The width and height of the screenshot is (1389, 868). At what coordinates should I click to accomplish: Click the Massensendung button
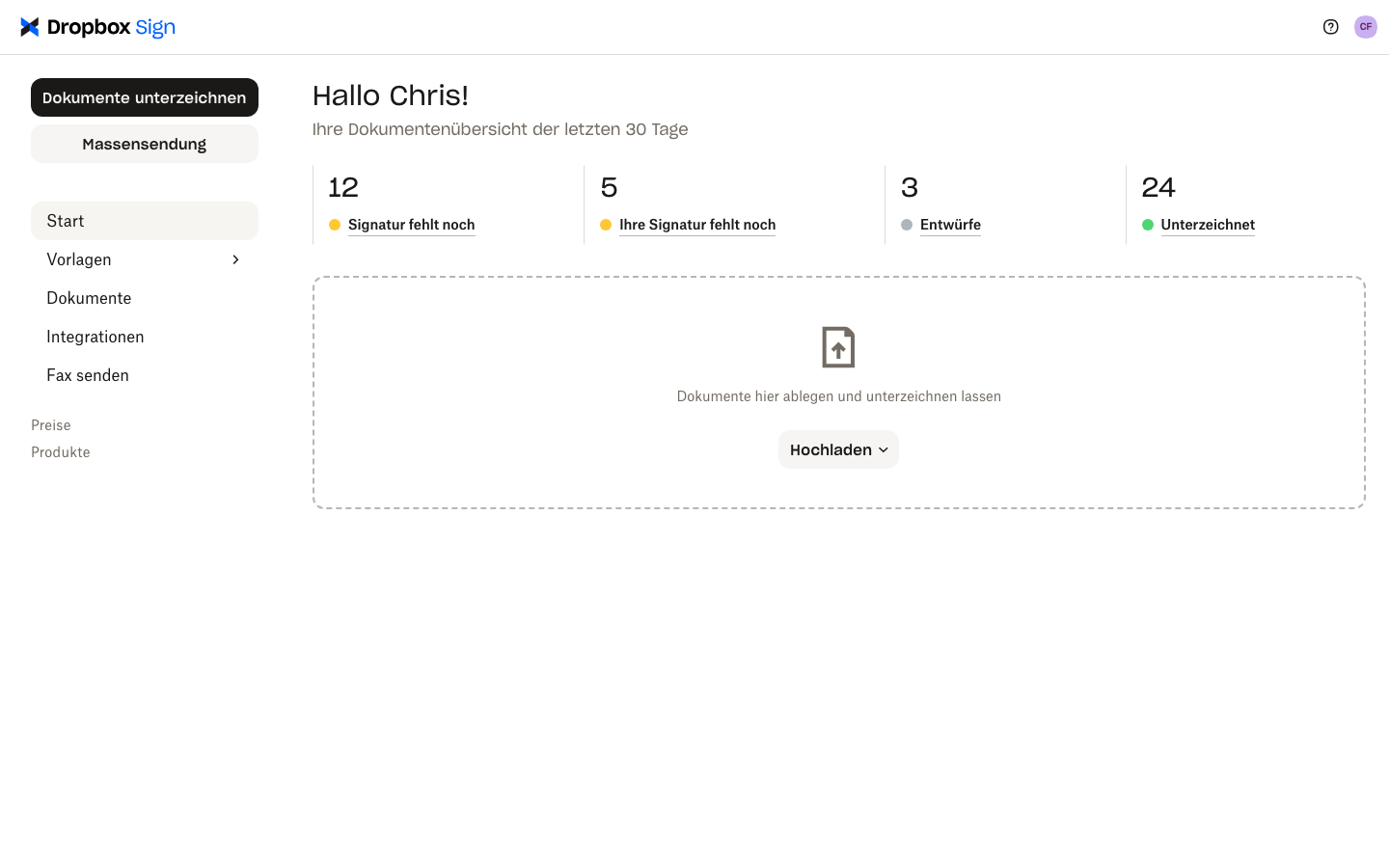pyautogui.click(x=145, y=144)
